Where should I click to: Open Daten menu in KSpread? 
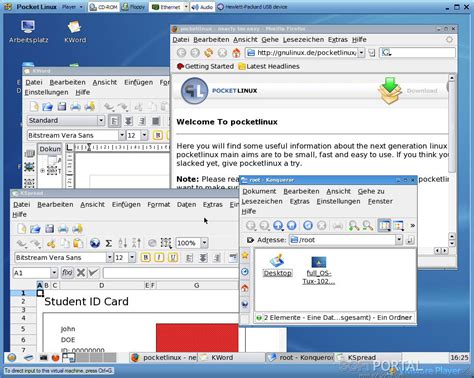click(x=186, y=204)
